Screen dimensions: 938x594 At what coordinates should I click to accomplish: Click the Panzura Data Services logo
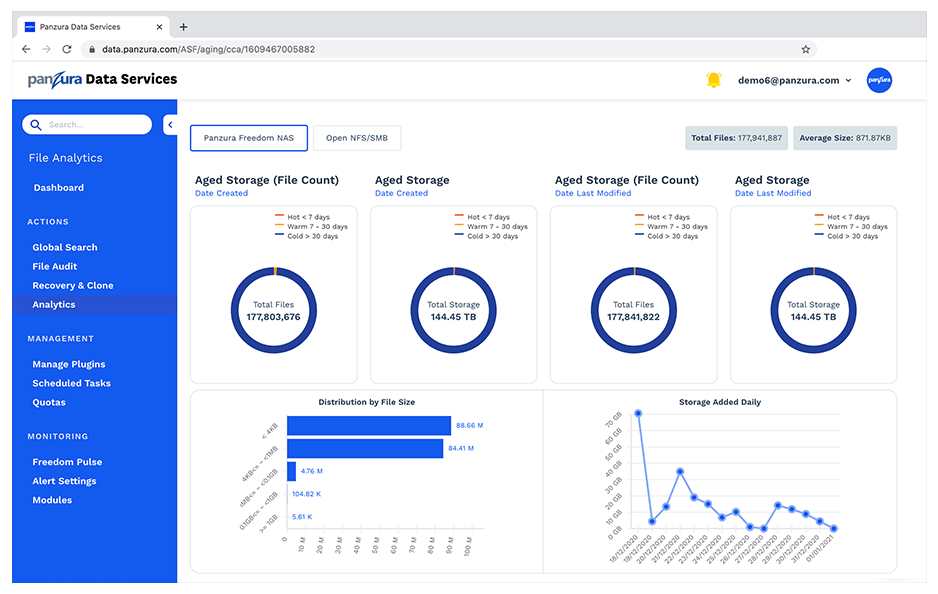click(102, 80)
